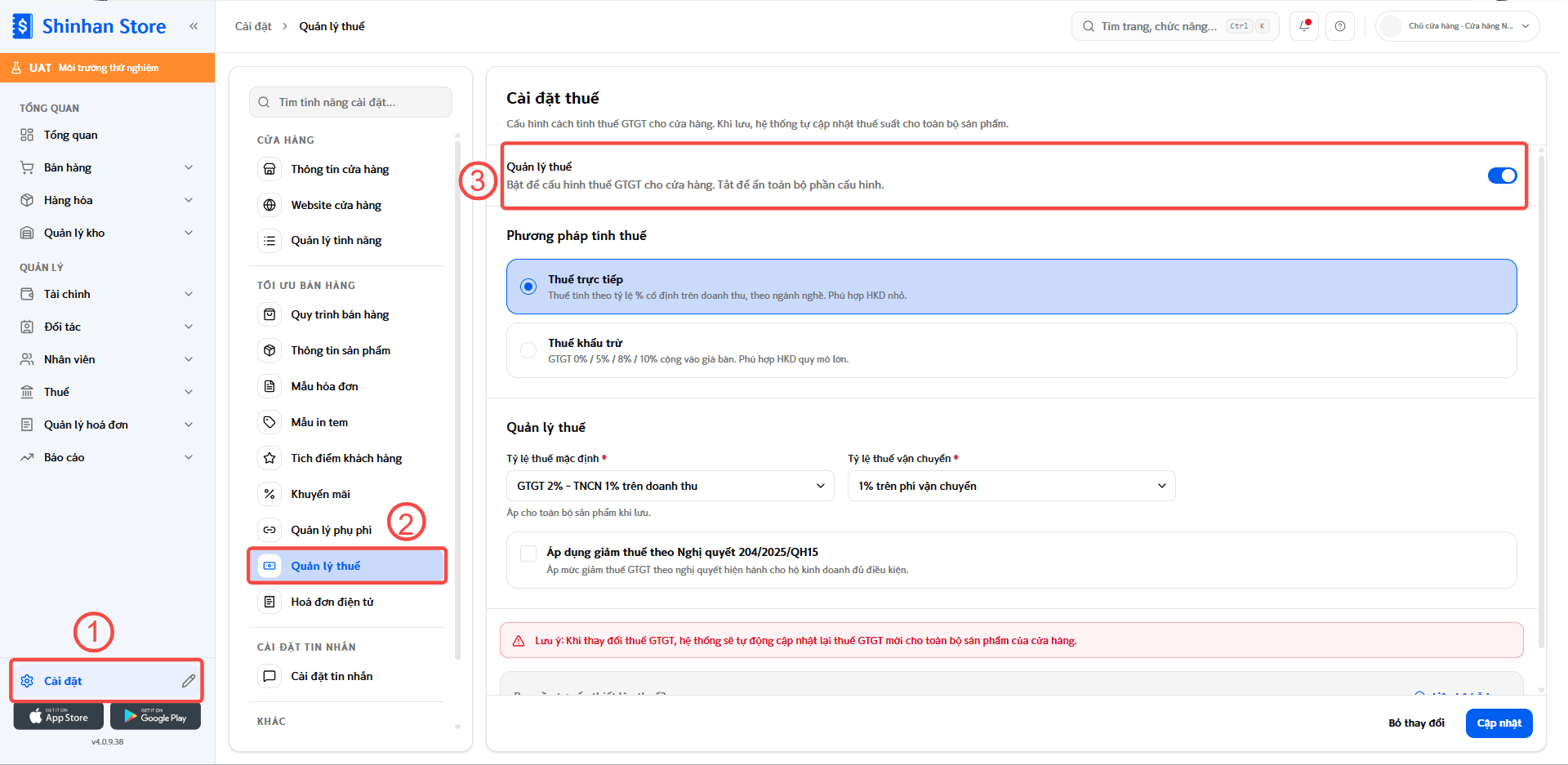Check Áp dụng giảm thuế Nghị quyết 204 box
Image resolution: width=1568 pixels, height=765 pixels.
click(x=528, y=553)
